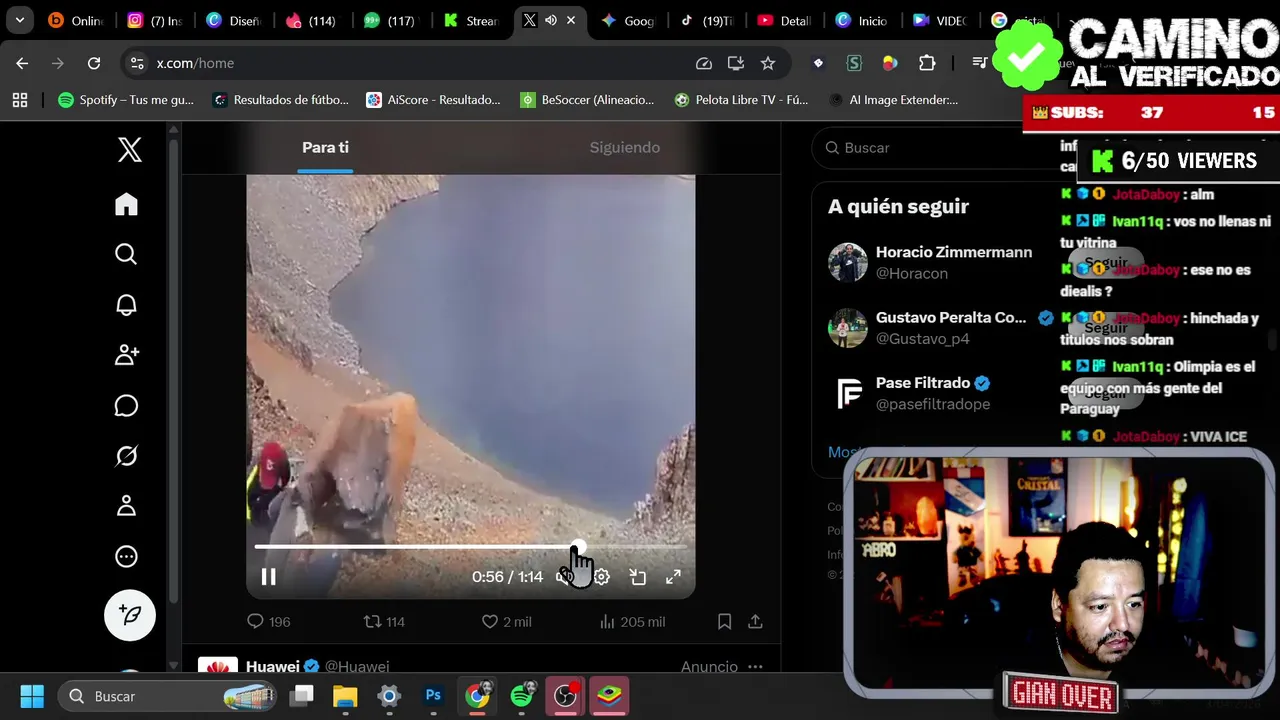Open video settings gear
The image size is (1280, 720).
601,577
